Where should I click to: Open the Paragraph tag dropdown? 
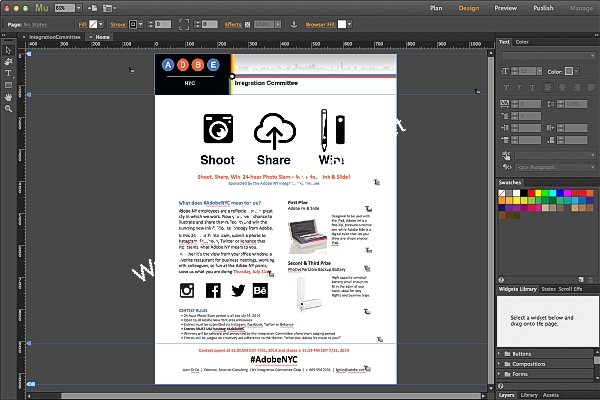[x=555, y=167]
